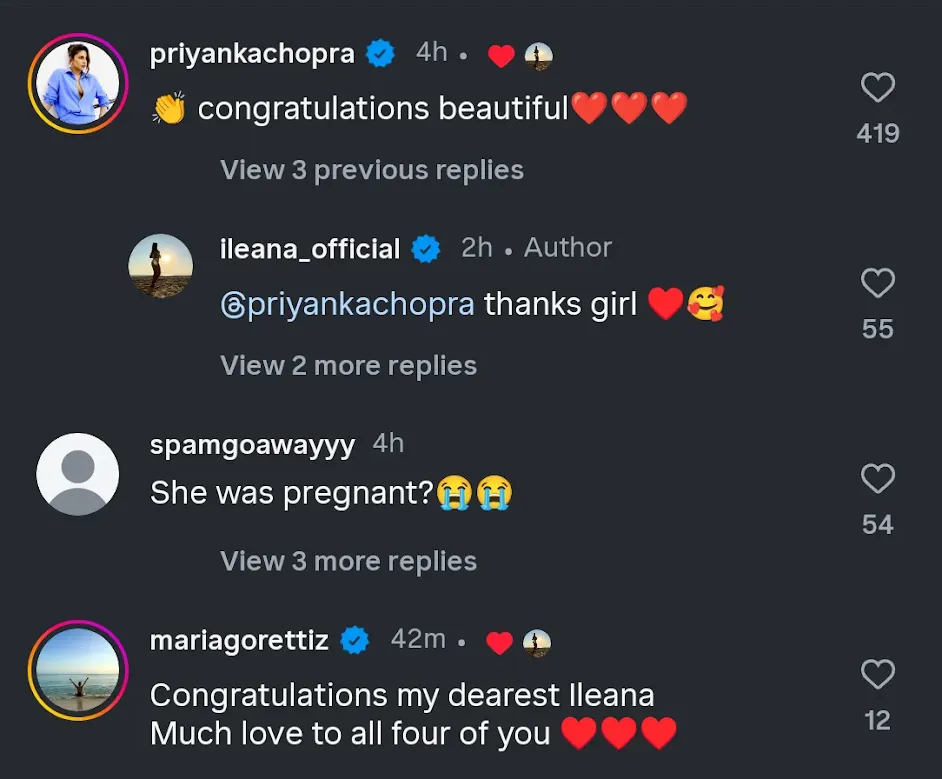Click priyankachopra's blue verified badge
The width and height of the screenshot is (942, 779).
coord(380,54)
